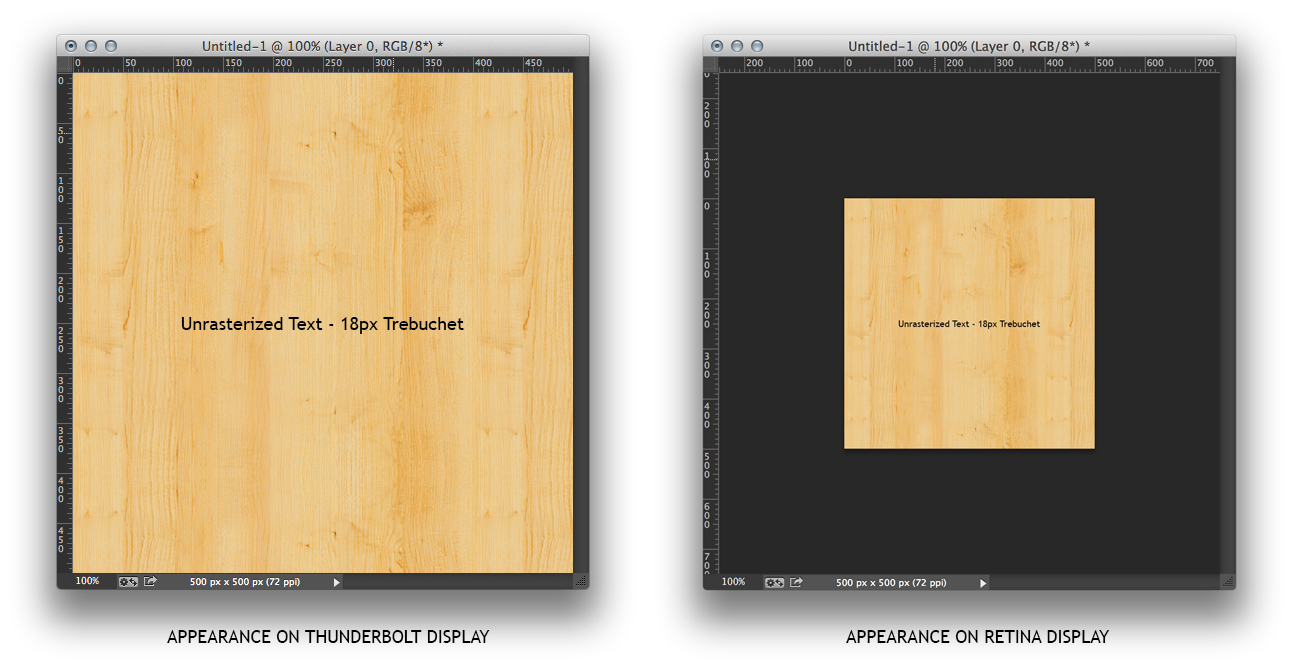Image resolution: width=1292 pixels, height=668 pixels.
Task: Click the sync settings icon in the Thunderbolt window status bar
Action: tap(128, 581)
